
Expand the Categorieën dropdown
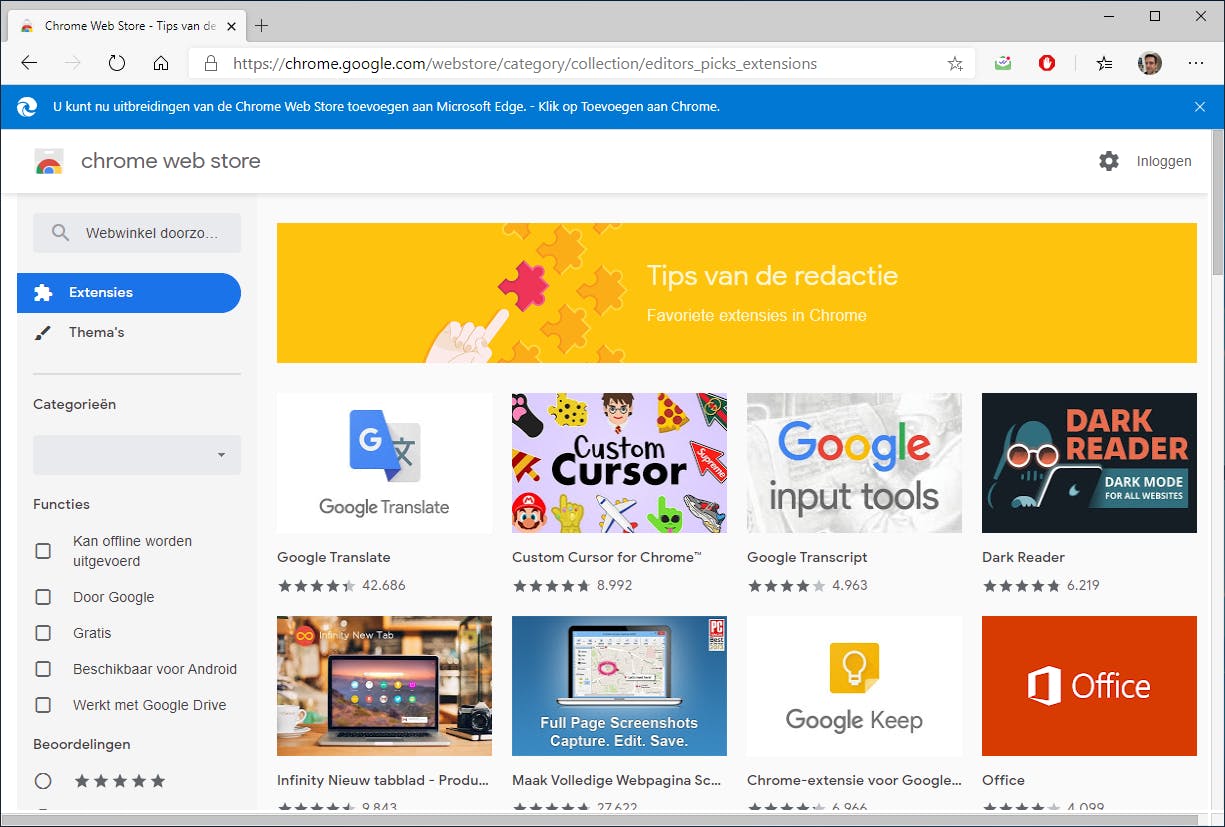pos(137,455)
